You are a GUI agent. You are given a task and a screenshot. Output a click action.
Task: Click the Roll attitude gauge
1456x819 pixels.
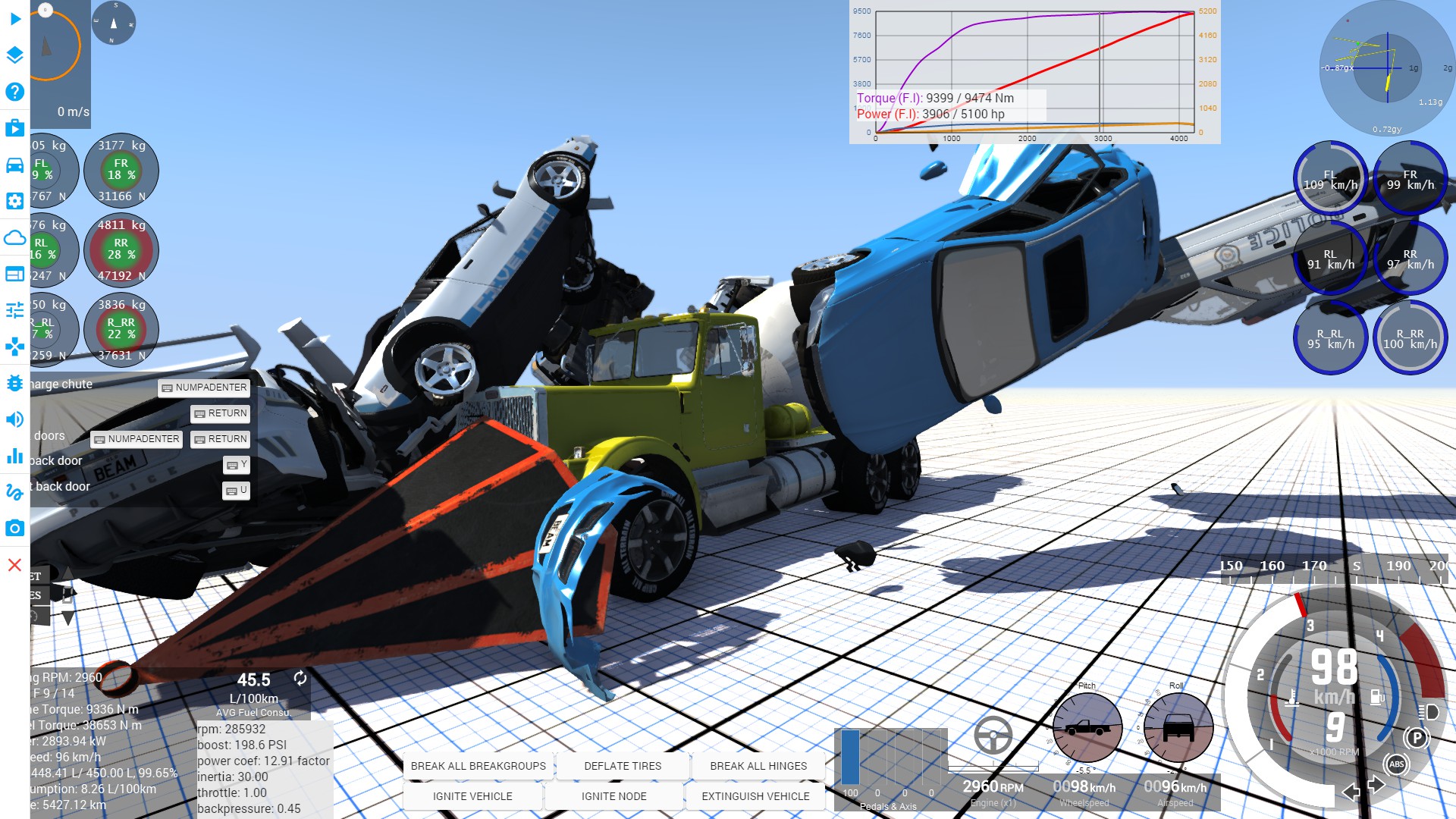(x=1178, y=728)
